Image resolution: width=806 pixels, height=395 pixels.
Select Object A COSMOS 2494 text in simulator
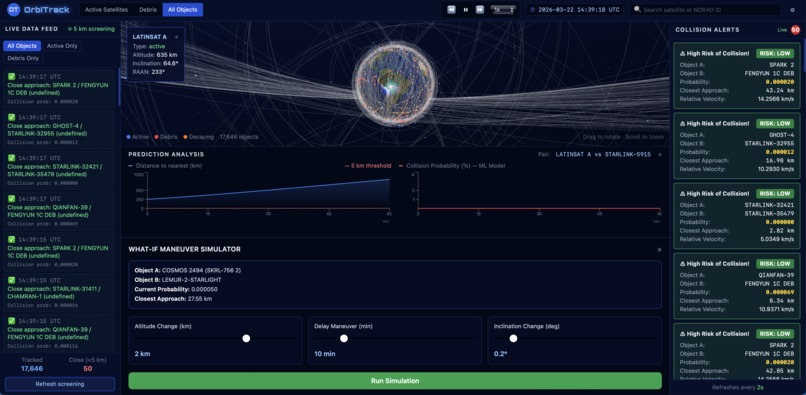click(188, 270)
